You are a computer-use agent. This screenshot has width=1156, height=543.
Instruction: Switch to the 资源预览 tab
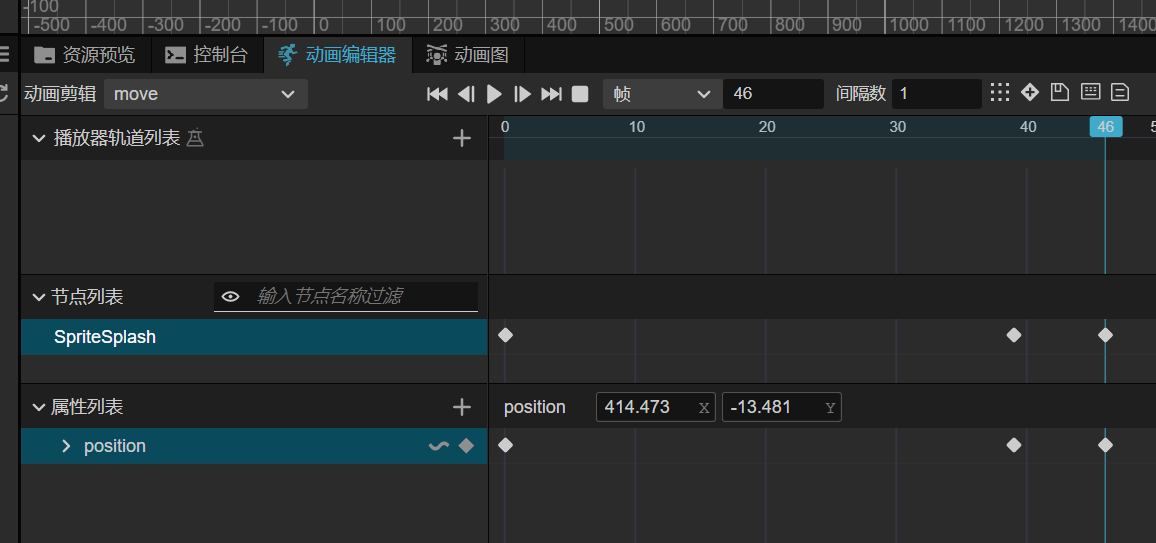point(85,55)
